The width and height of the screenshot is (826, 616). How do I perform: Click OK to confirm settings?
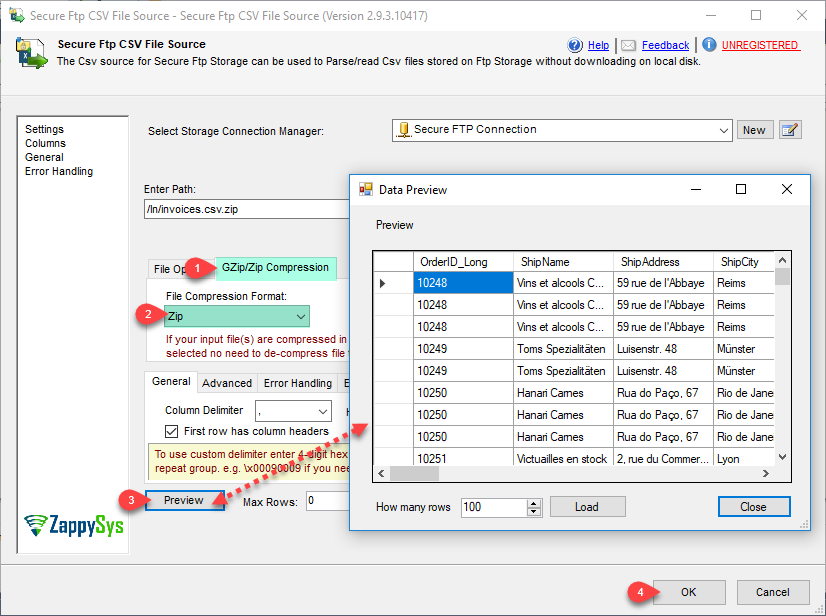(689, 592)
